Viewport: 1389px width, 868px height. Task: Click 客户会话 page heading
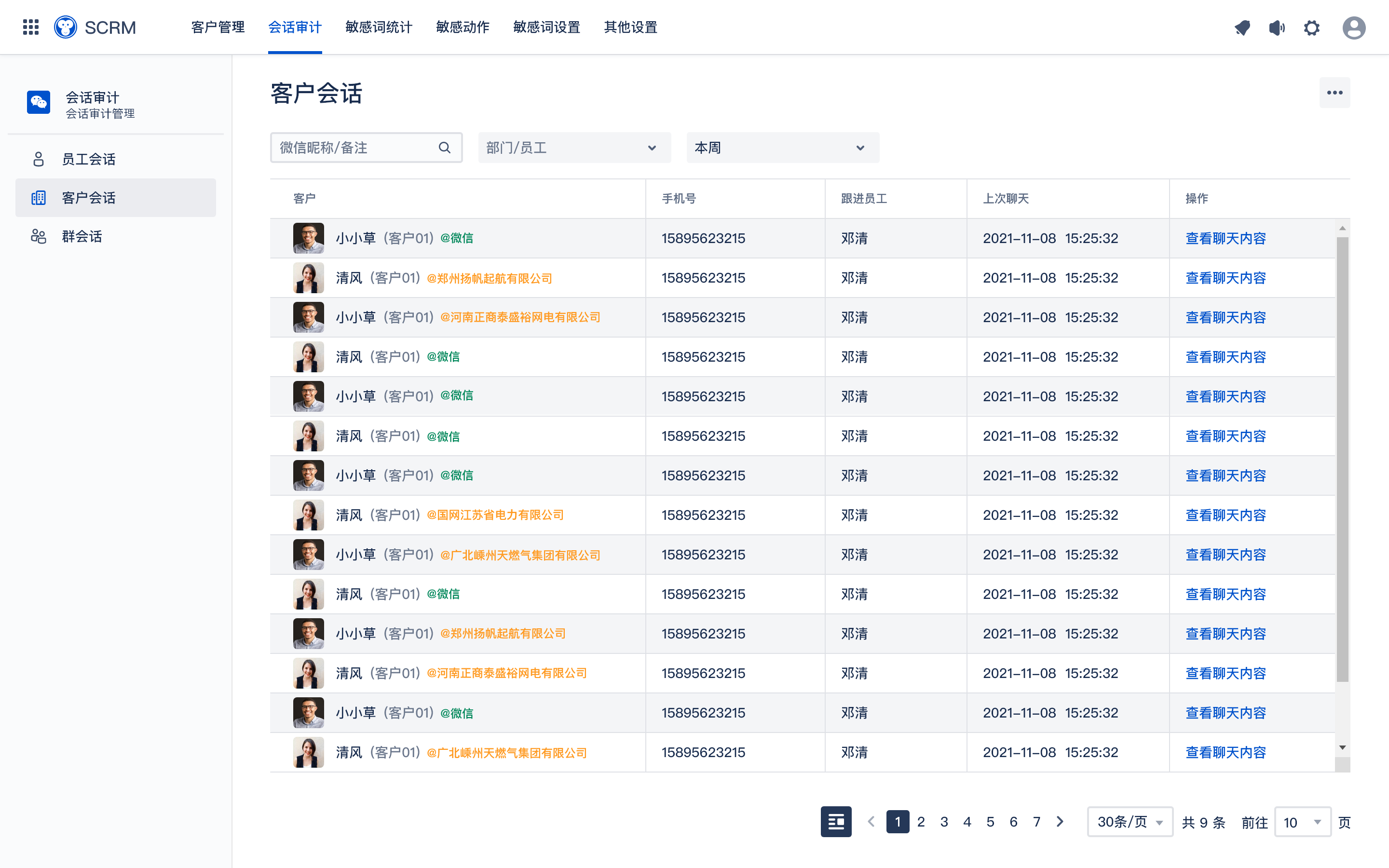coord(316,93)
